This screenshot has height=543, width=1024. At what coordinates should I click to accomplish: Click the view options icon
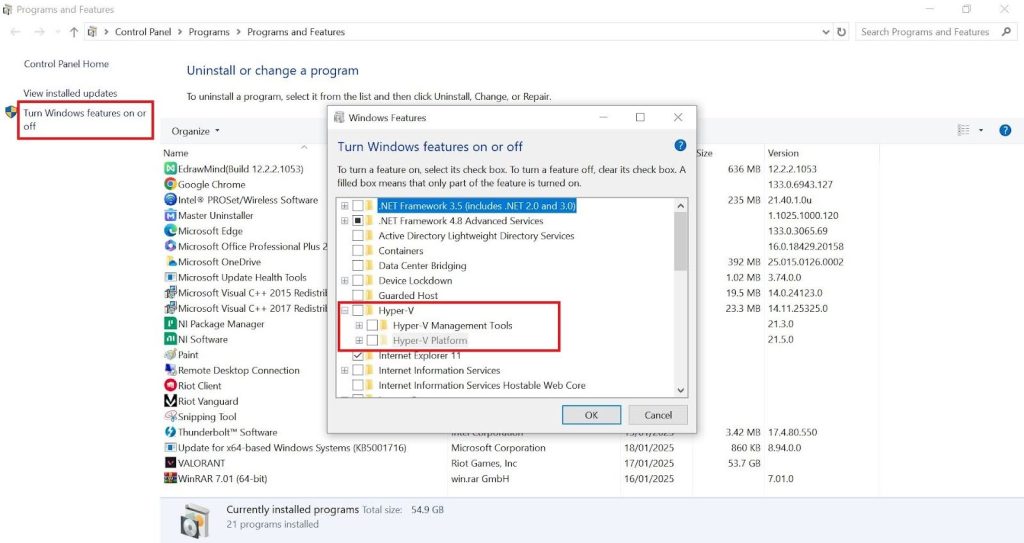(964, 131)
